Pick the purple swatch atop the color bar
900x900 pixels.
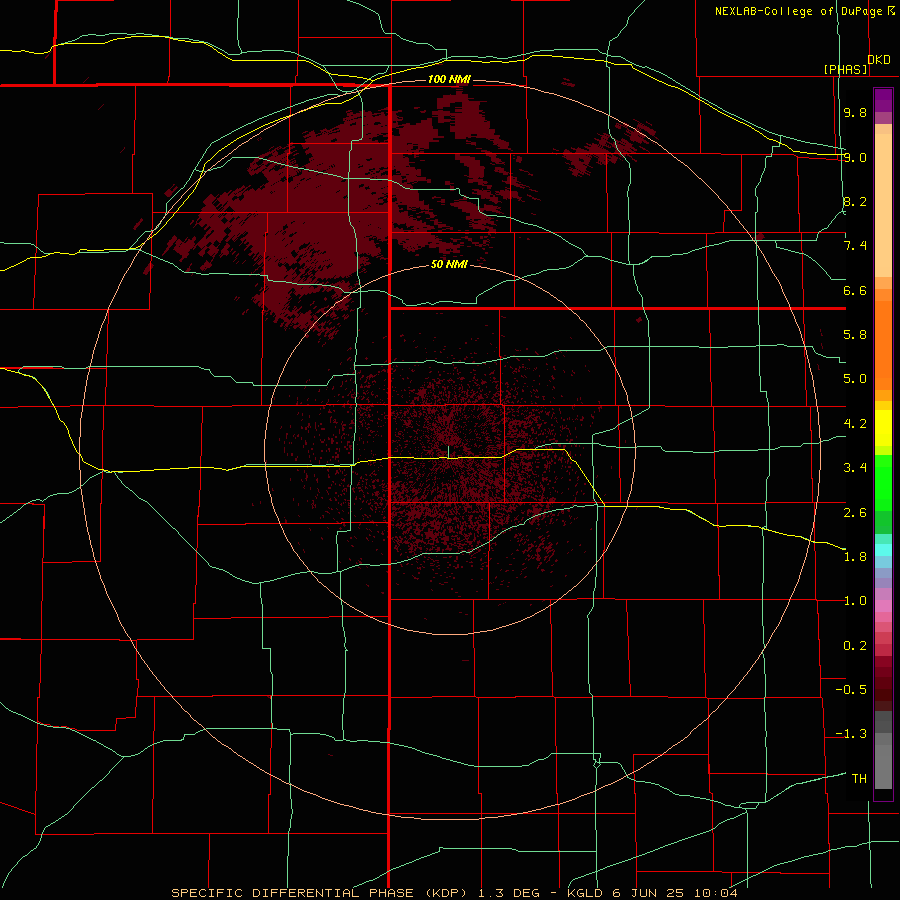coord(883,100)
